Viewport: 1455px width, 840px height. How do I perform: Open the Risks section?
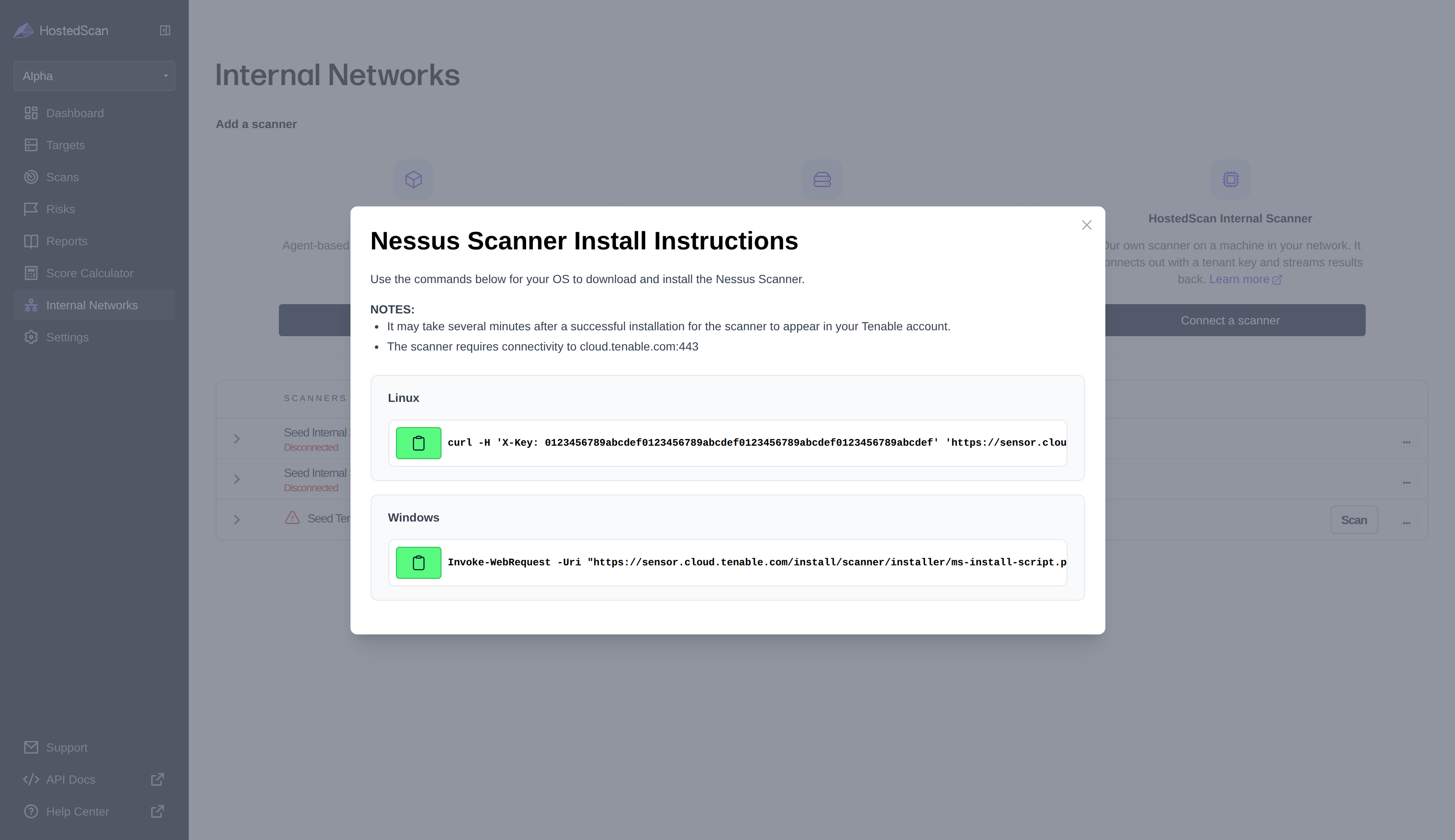[x=94, y=209]
